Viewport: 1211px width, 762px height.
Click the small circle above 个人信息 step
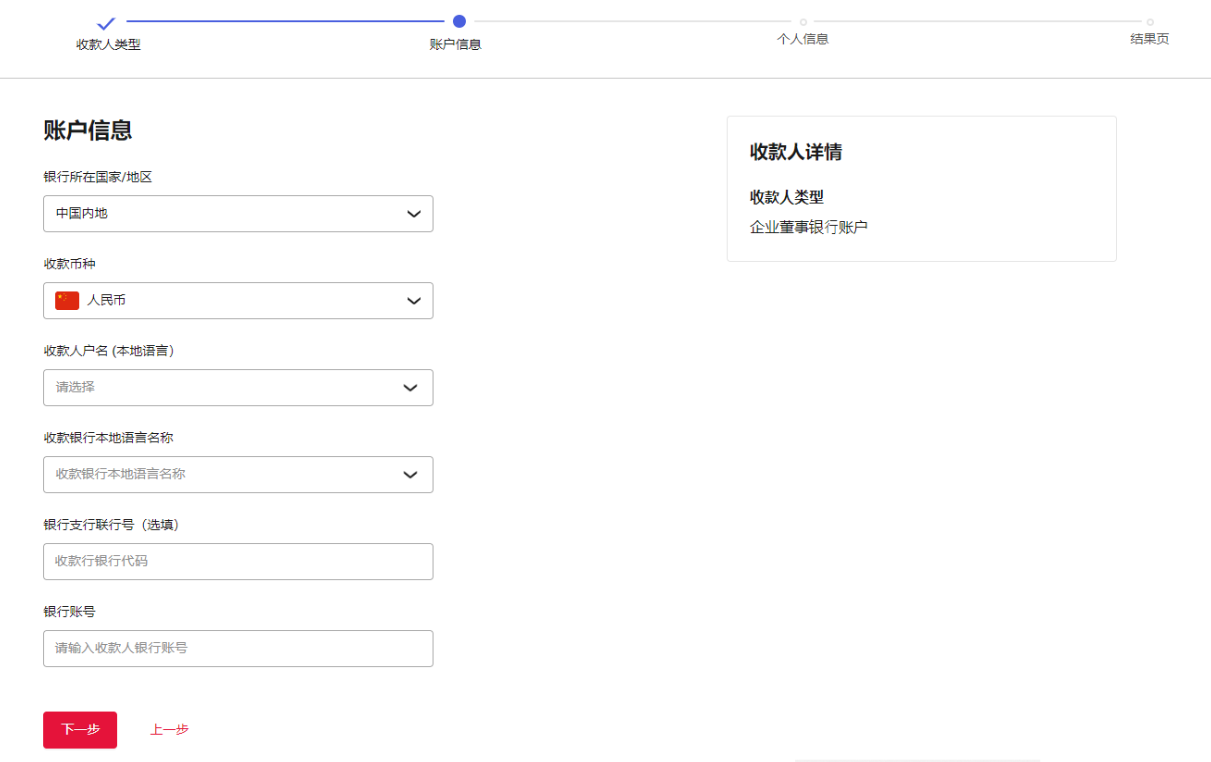pos(803,22)
